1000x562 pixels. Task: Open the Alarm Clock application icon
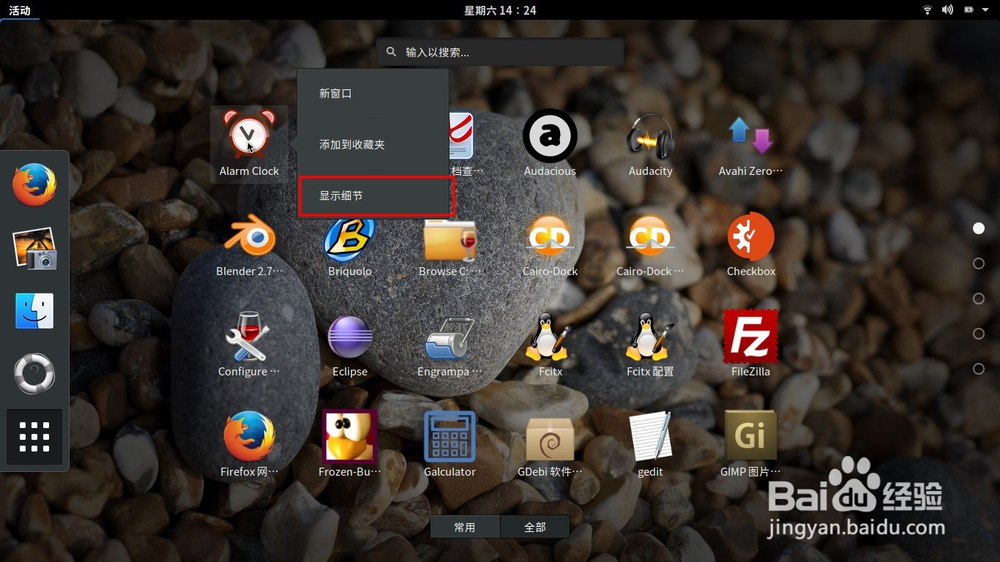pyautogui.click(x=249, y=134)
